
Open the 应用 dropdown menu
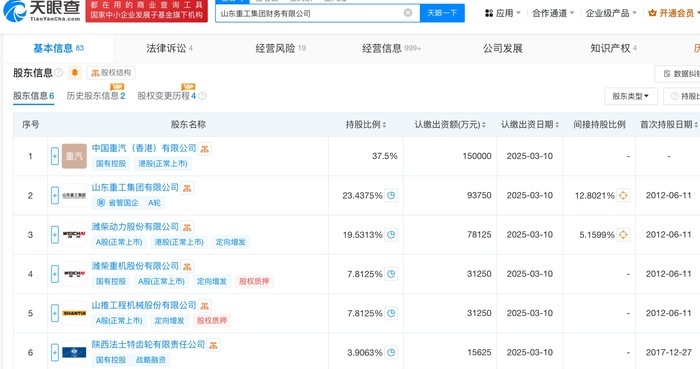tap(503, 13)
